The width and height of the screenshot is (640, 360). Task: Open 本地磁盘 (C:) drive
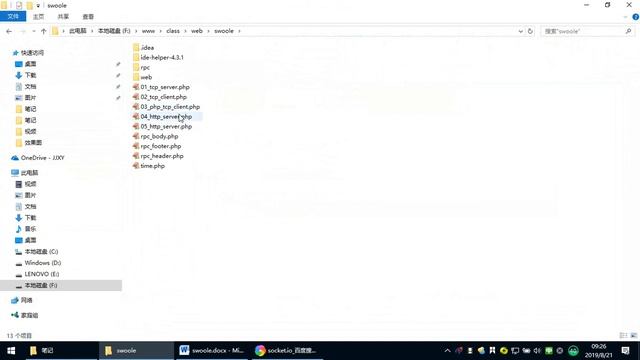pos(37,251)
